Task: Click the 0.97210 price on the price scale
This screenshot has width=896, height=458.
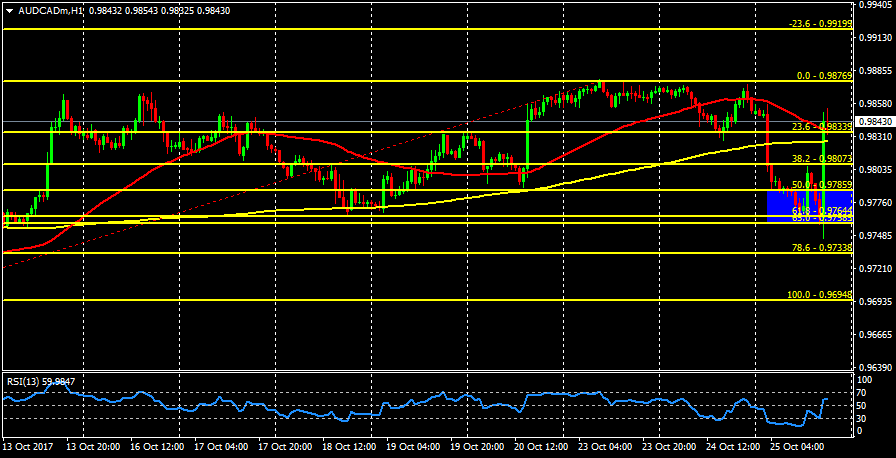Action: pos(876,269)
